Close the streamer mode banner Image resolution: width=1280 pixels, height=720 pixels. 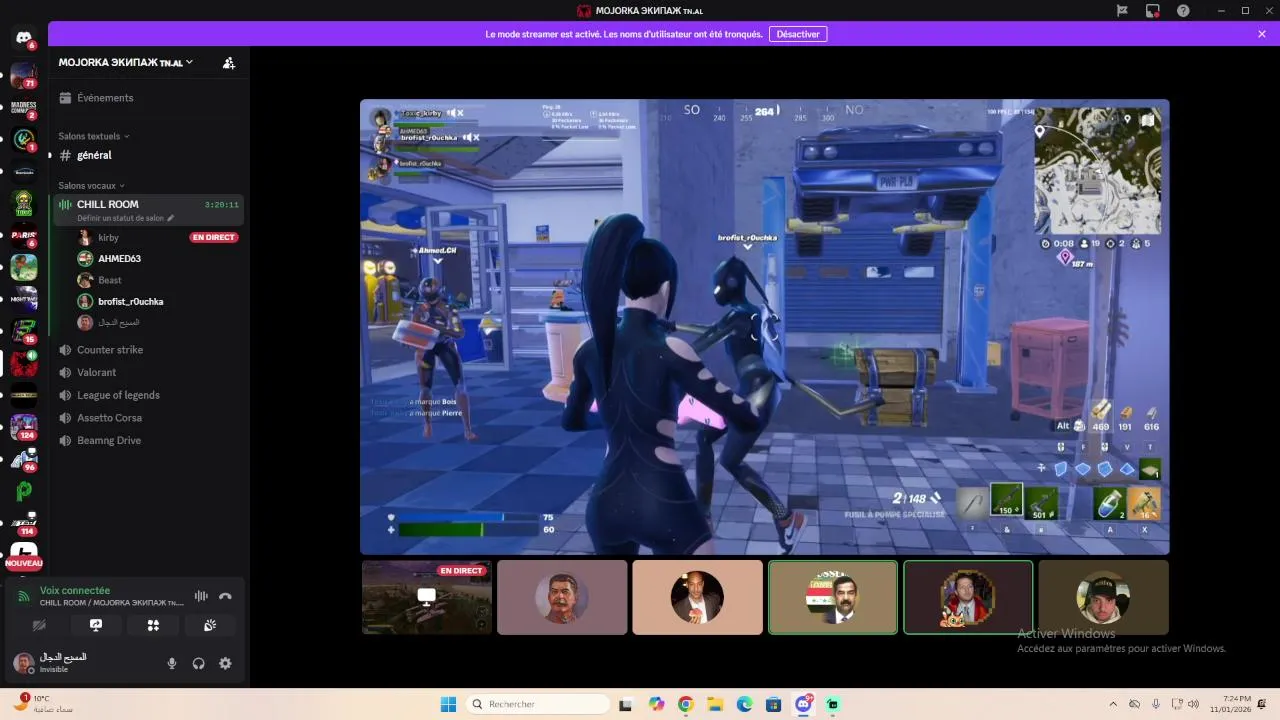point(1262,34)
